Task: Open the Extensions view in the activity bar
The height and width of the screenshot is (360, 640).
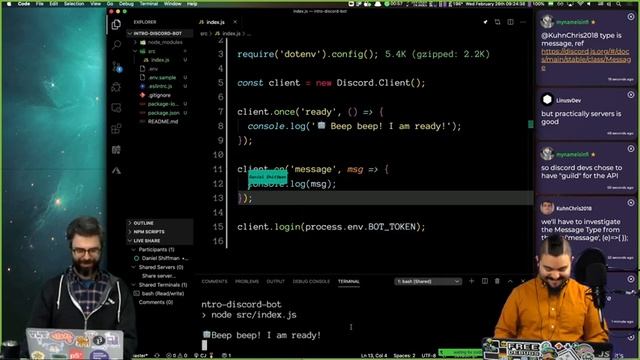Action: point(116,129)
